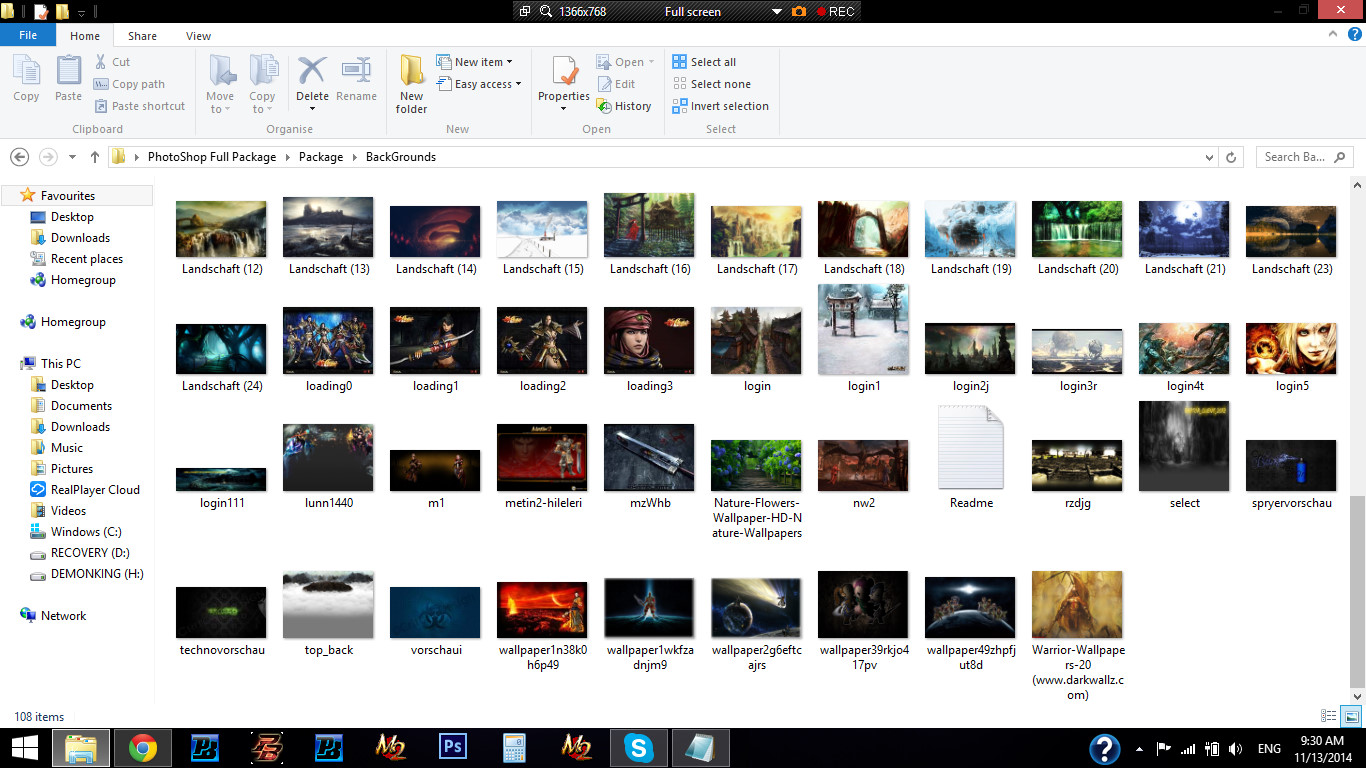Click the Windows Start button

[25, 748]
